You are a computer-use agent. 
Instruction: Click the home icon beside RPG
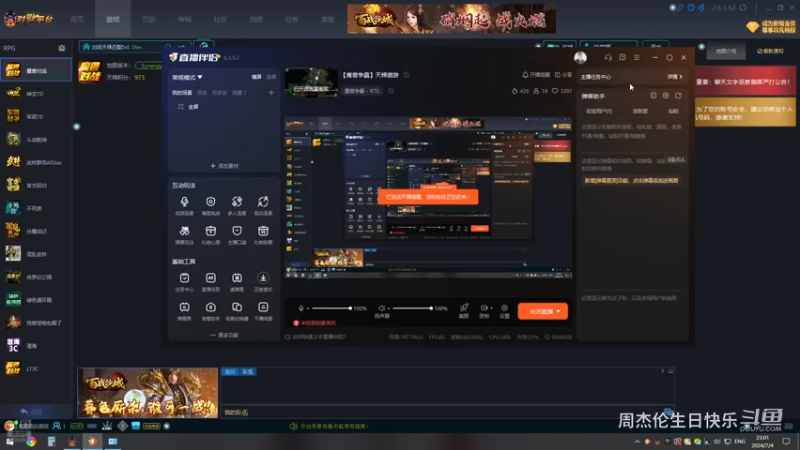tap(62, 48)
